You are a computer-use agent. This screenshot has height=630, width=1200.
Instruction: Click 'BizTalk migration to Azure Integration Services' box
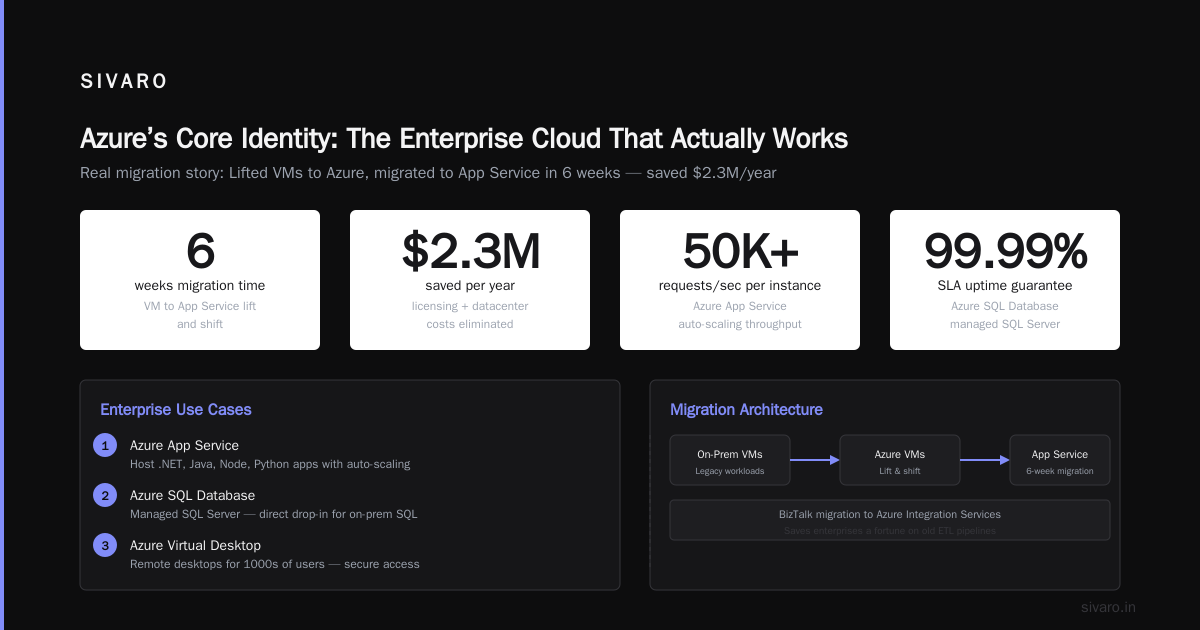coord(890,520)
